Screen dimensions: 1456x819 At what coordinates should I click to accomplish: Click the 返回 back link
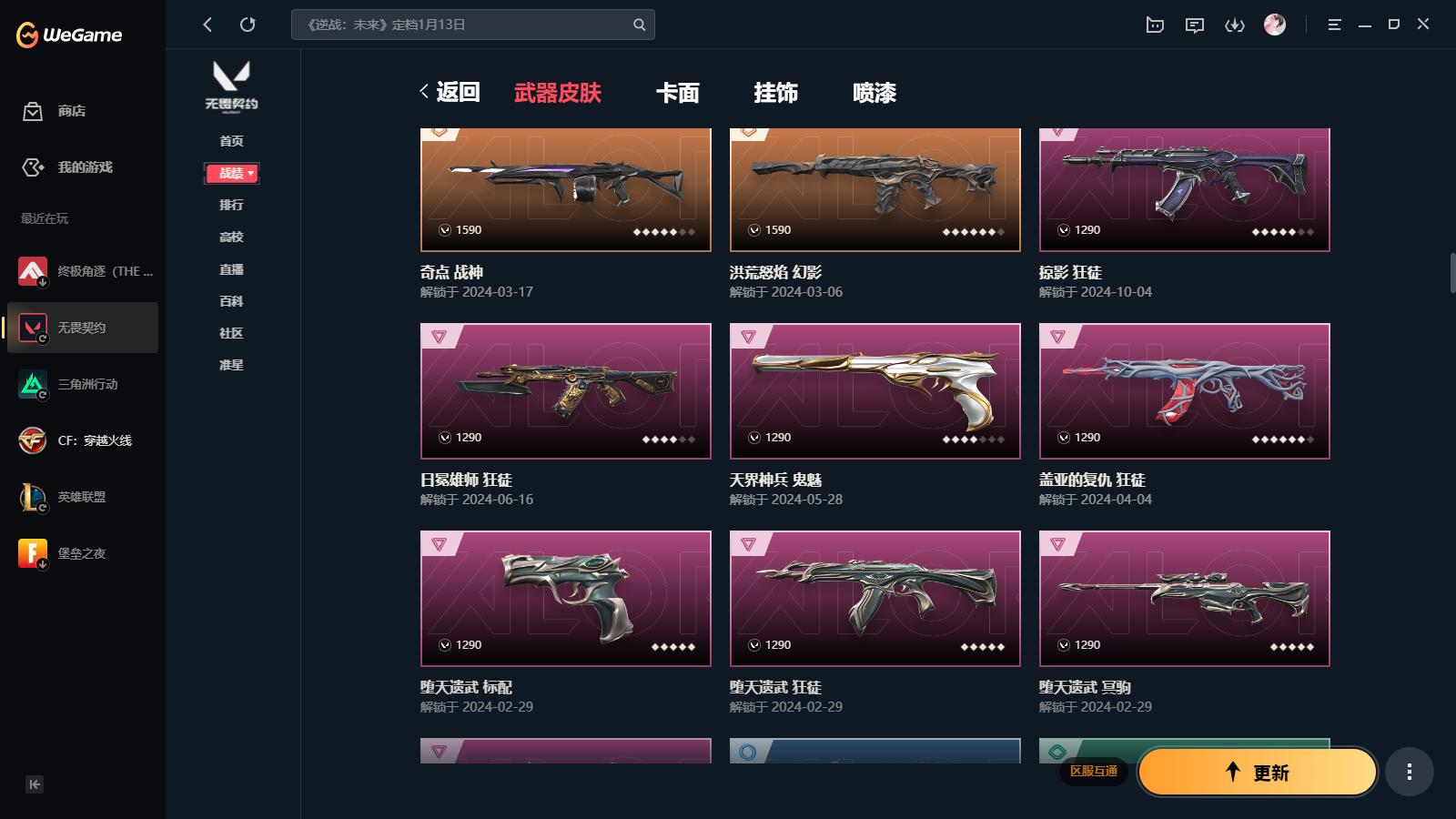point(450,92)
